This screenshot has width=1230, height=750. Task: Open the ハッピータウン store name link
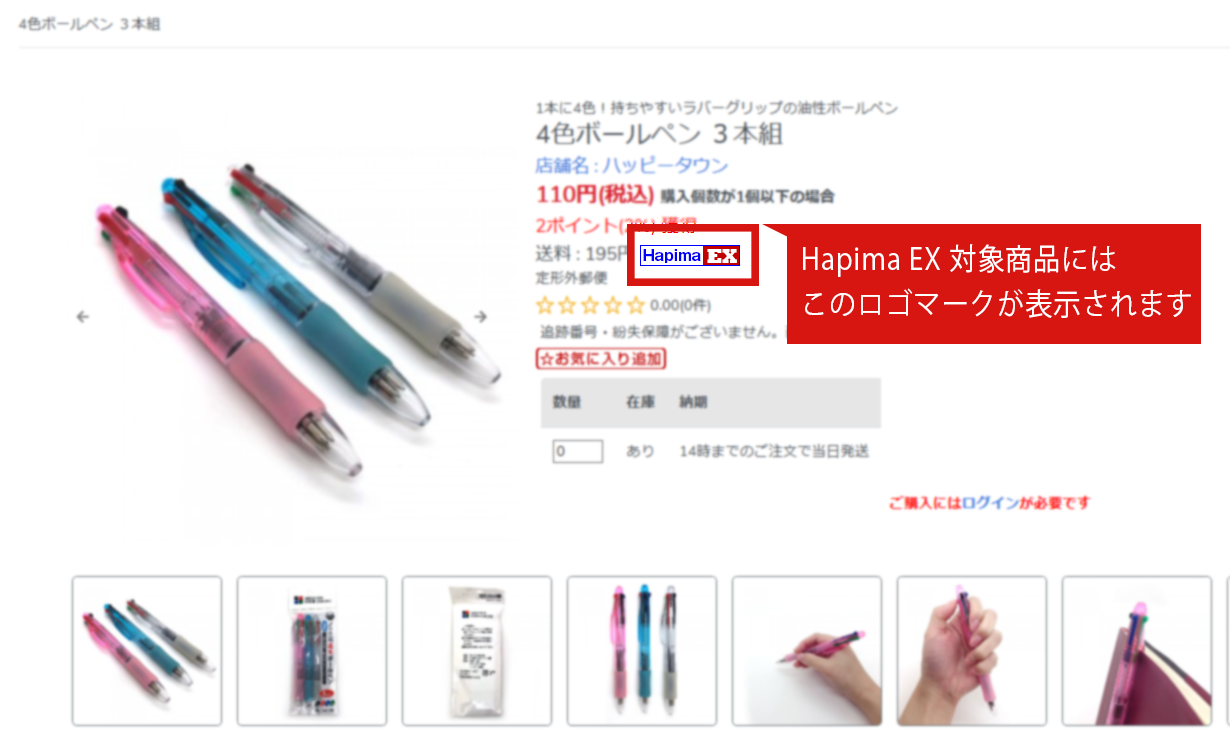click(x=631, y=166)
